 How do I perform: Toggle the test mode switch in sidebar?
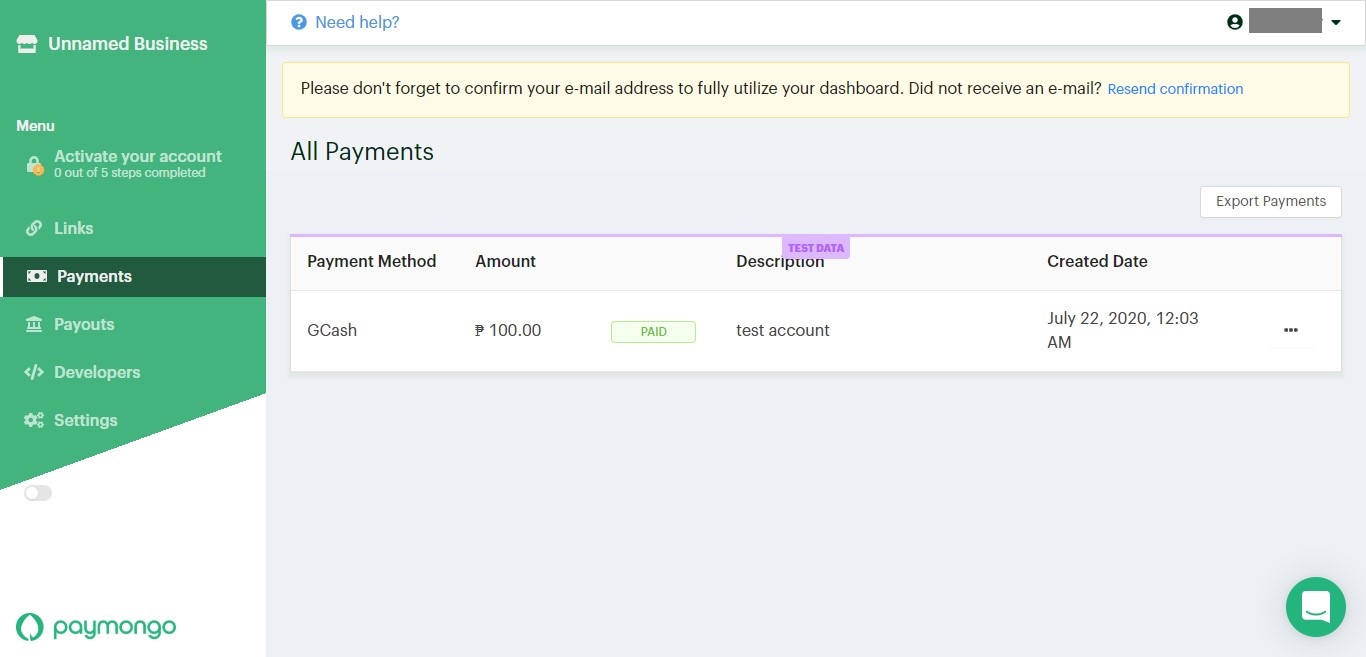[x=37, y=493]
